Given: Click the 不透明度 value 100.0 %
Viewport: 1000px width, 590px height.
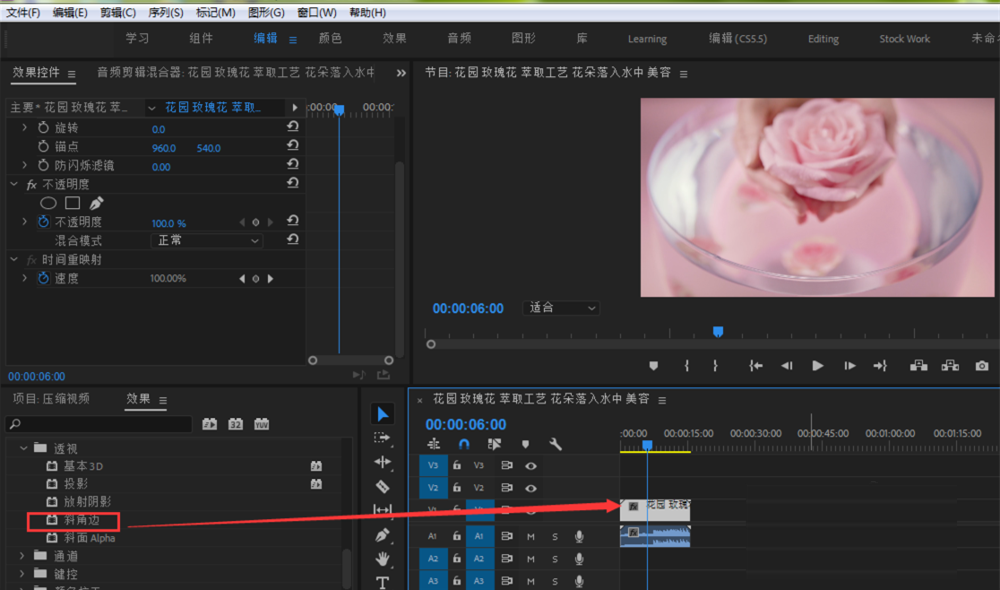Looking at the screenshot, I should tap(168, 223).
